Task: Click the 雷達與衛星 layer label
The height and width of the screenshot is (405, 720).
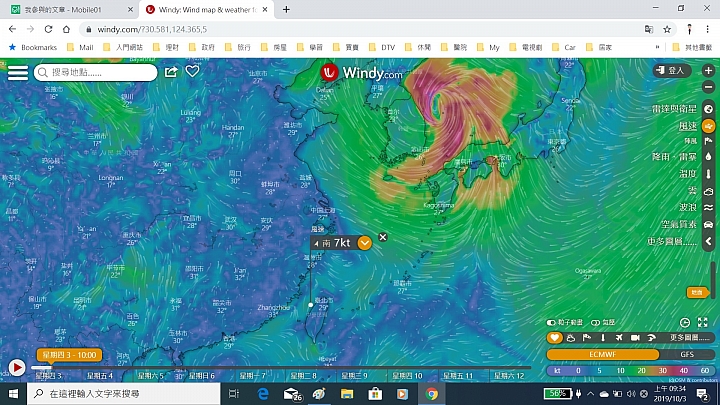Action: coord(674,109)
